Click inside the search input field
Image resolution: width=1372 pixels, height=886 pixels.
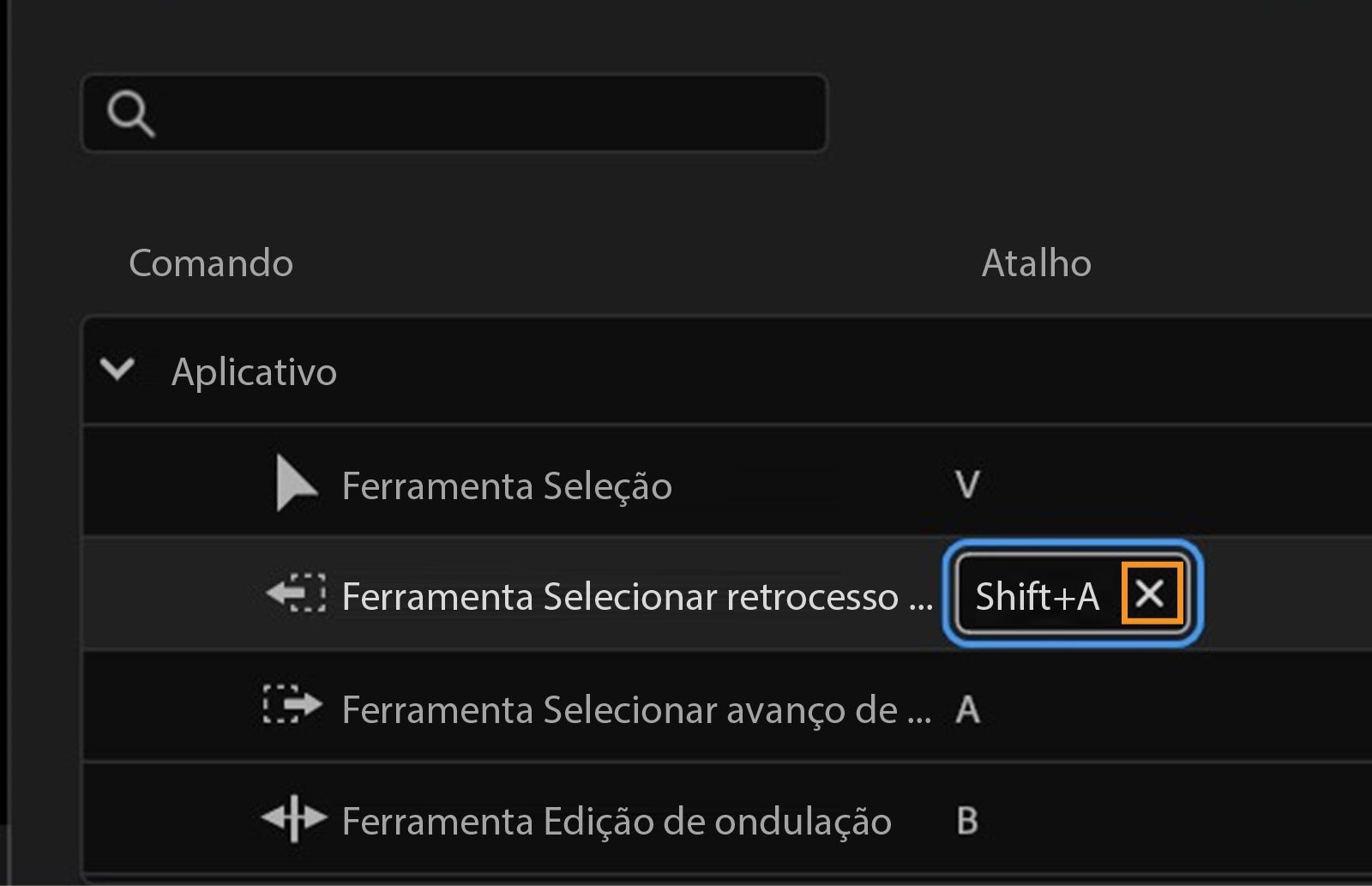pyautogui.click(x=472, y=112)
